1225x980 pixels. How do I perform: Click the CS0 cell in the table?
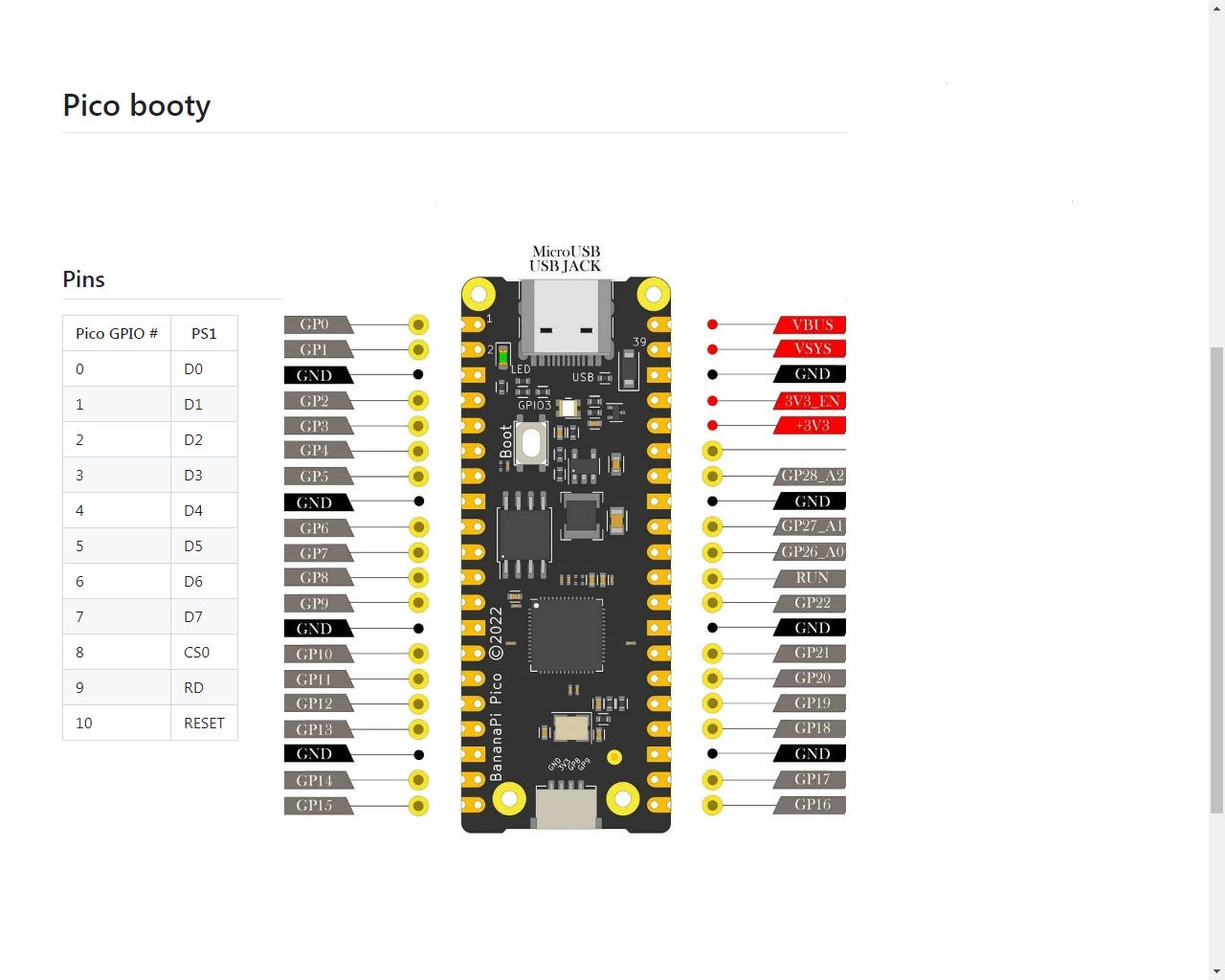[196, 652]
